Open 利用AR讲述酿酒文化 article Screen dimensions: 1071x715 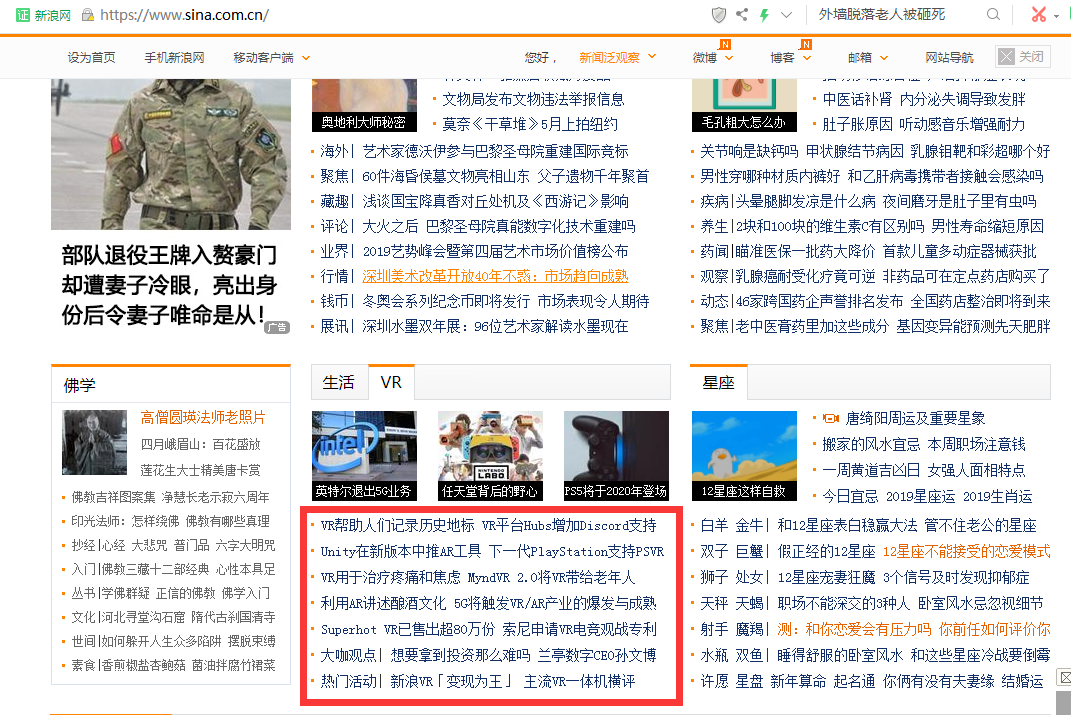pyautogui.click(x=383, y=603)
